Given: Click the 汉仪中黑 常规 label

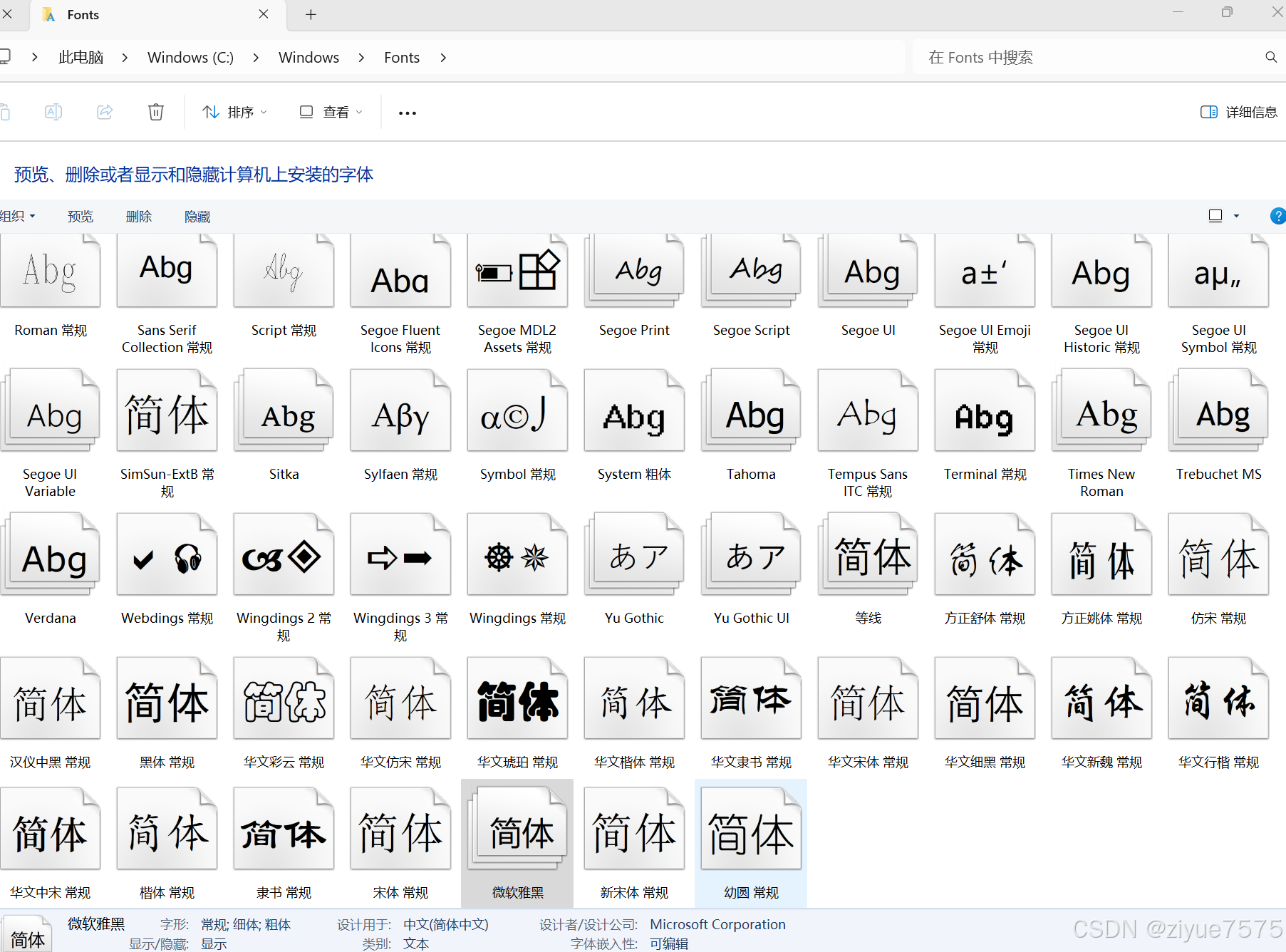Looking at the screenshot, I should [x=50, y=762].
